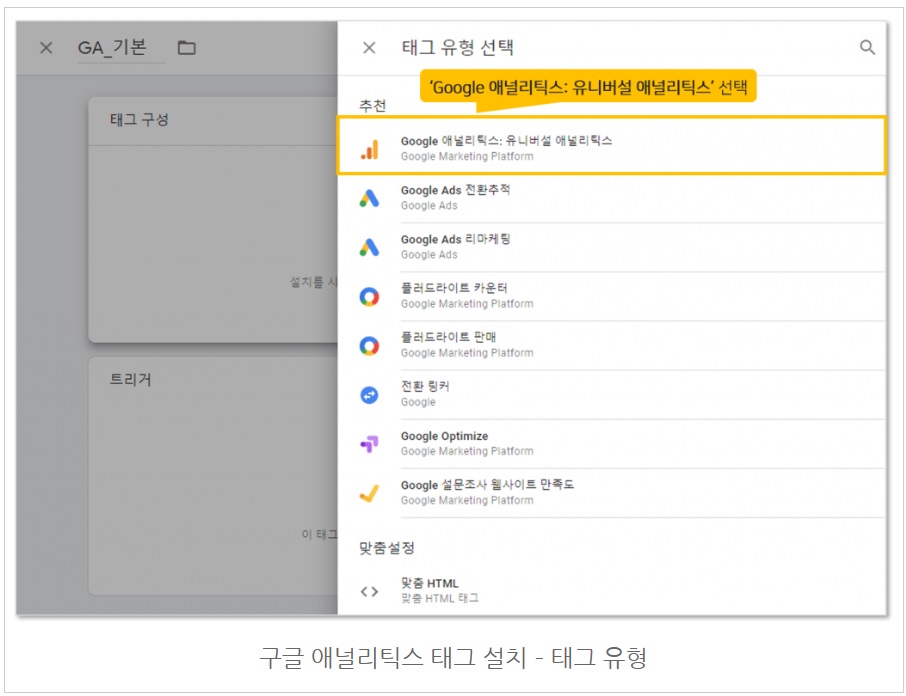
Task: Click the 맞춤 HTML code brackets icon
Action: click(369, 591)
